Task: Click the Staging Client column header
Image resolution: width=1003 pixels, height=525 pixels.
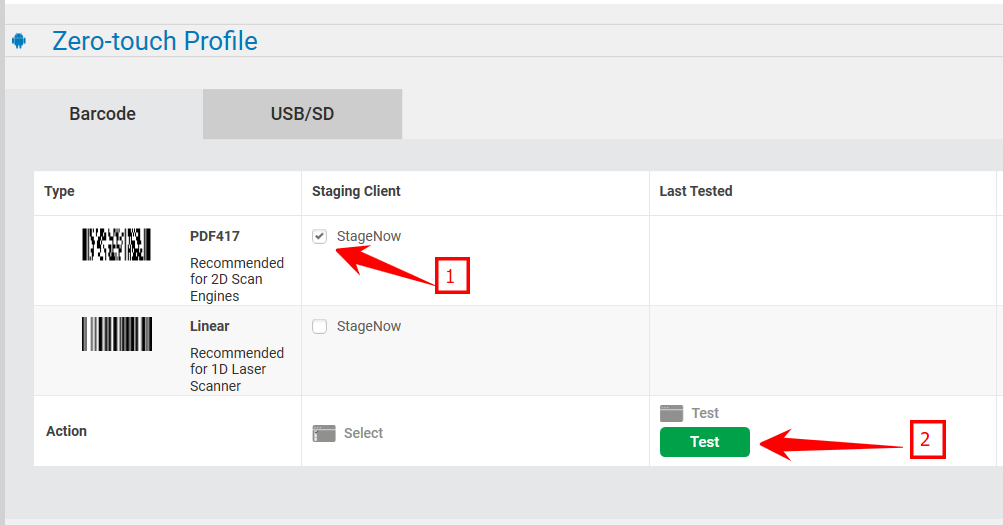Action: (356, 191)
